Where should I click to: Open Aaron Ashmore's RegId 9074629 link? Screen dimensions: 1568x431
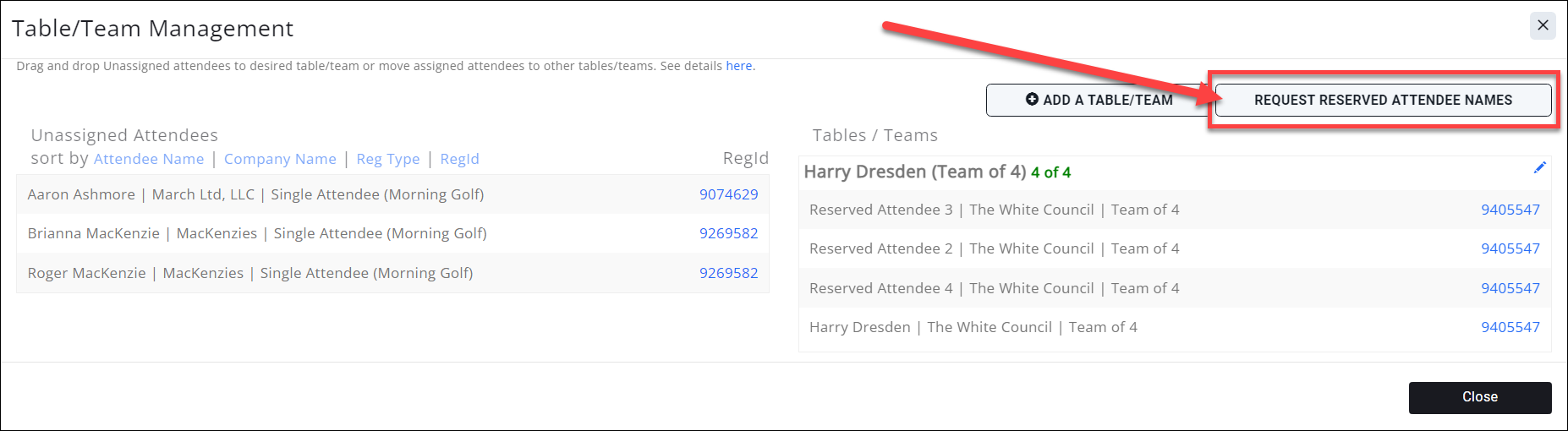(728, 194)
